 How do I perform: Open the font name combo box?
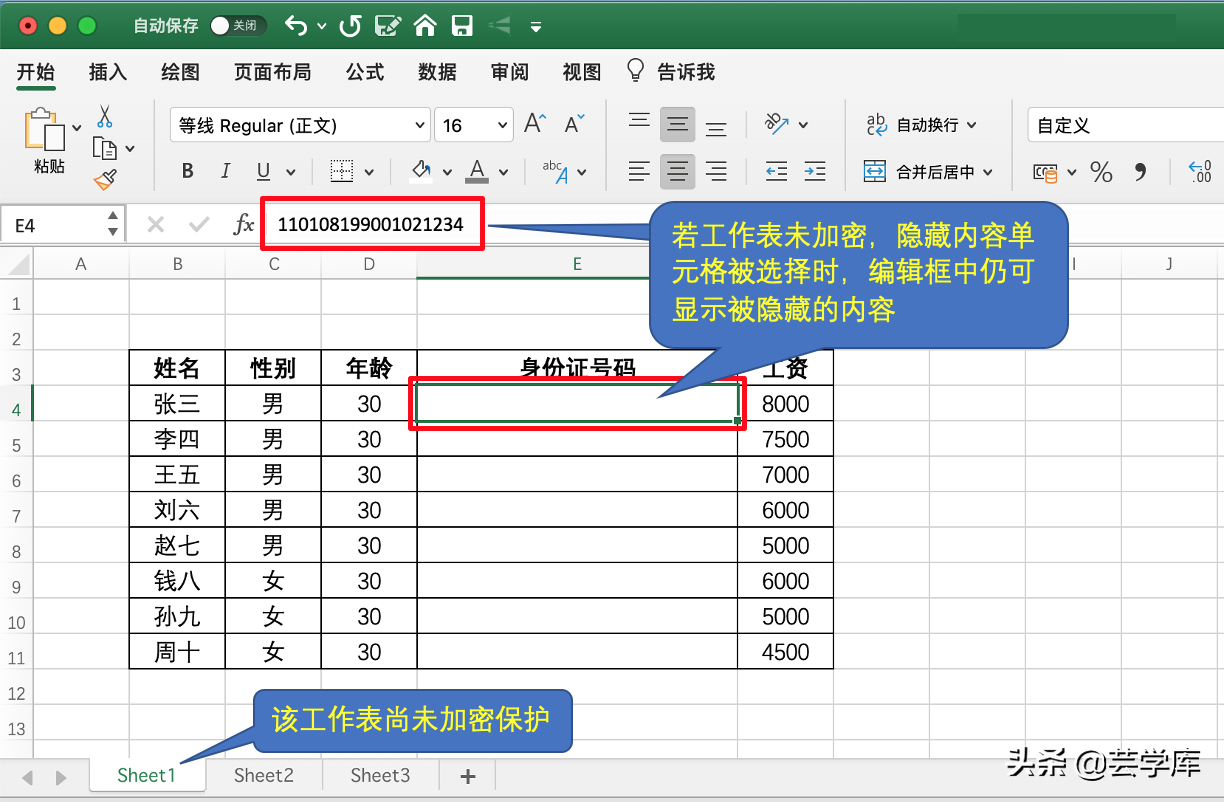(x=300, y=125)
